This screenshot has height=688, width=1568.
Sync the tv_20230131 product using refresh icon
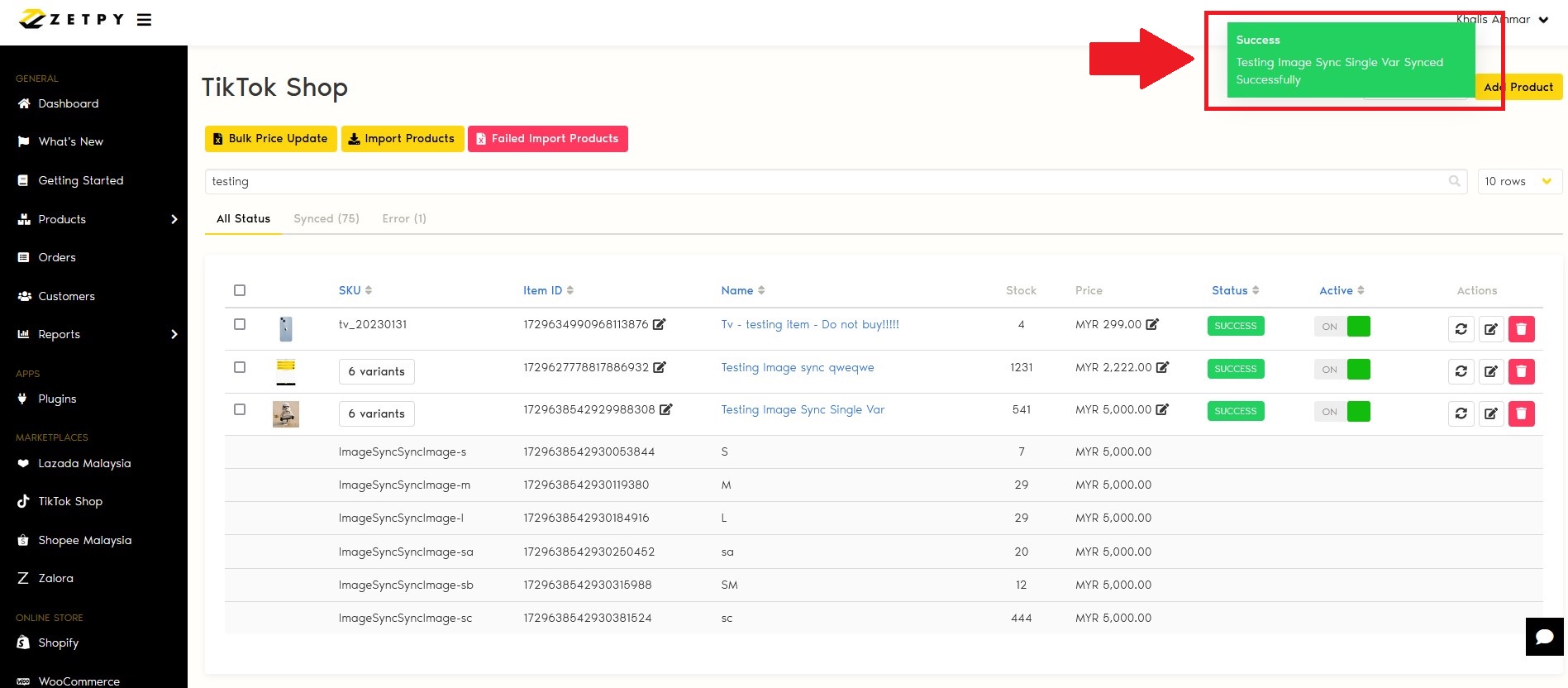pos(1461,329)
